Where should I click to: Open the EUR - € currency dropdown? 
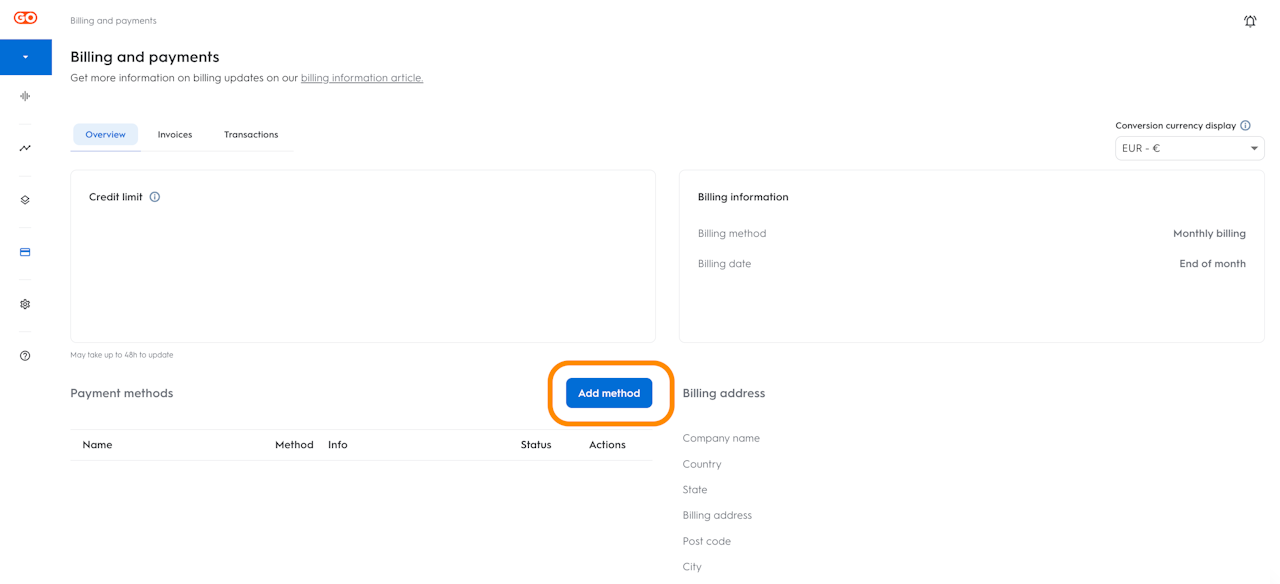tap(1189, 148)
